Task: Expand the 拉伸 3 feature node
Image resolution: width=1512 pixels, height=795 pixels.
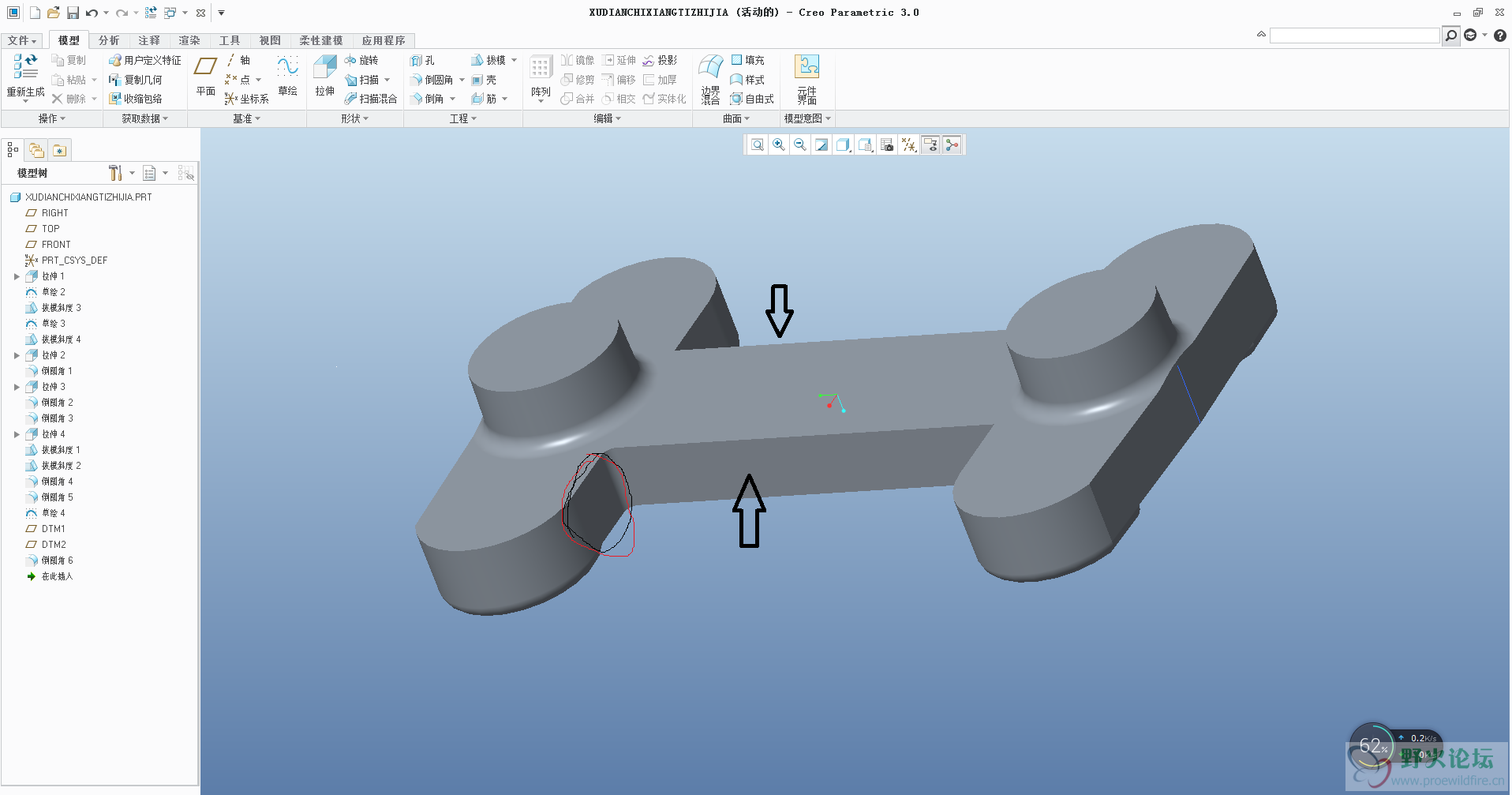Action: pyautogui.click(x=17, y=387)
